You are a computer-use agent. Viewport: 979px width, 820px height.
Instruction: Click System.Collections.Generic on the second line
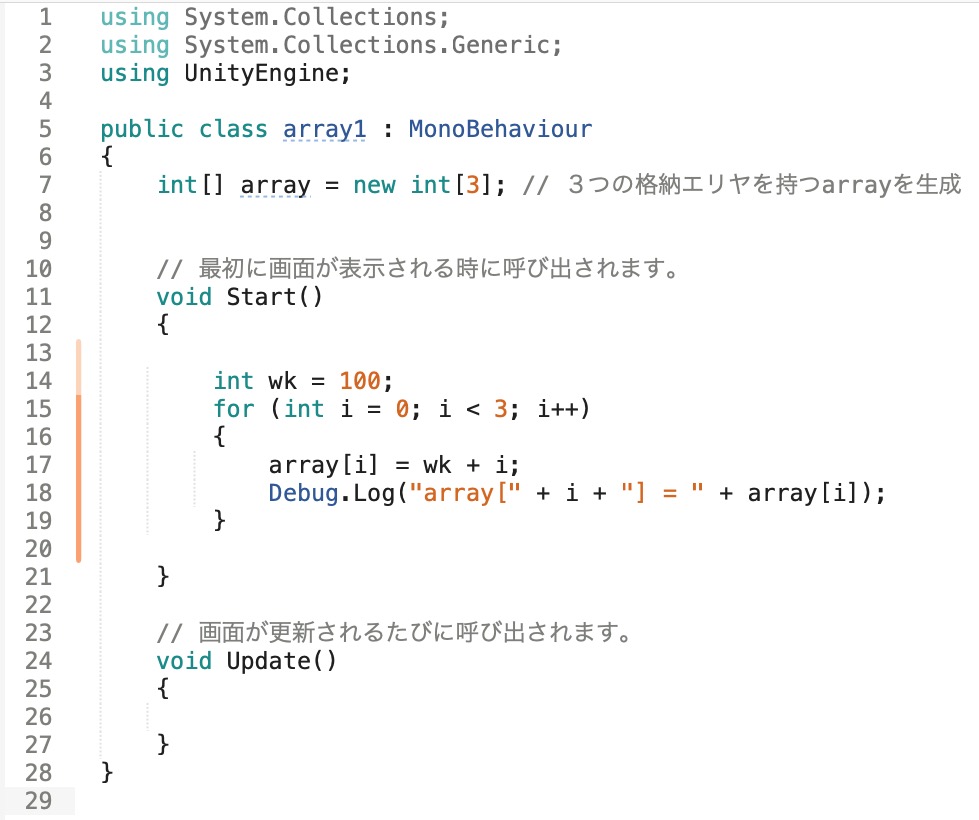367,45
